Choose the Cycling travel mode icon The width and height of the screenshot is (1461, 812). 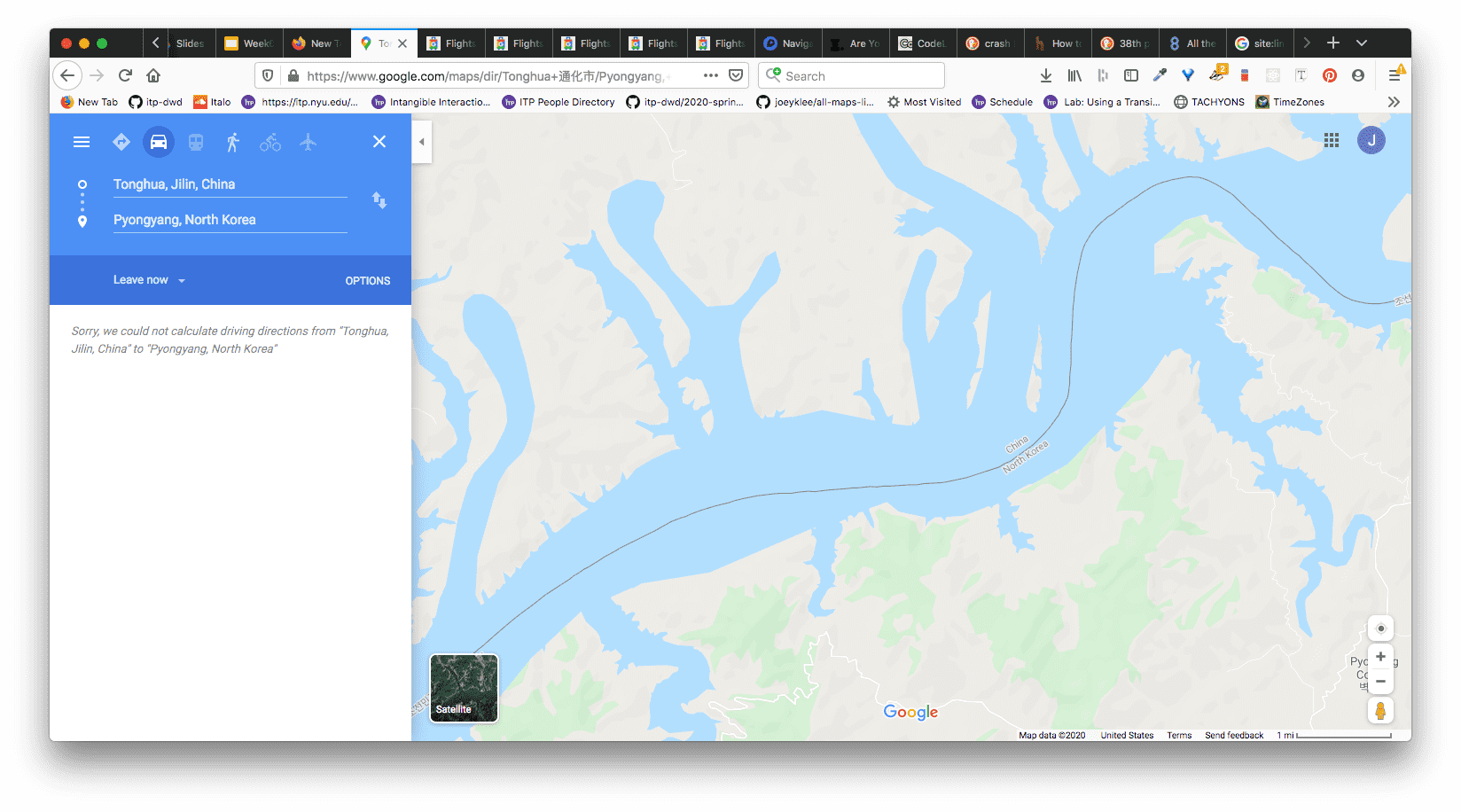[270, 142]
